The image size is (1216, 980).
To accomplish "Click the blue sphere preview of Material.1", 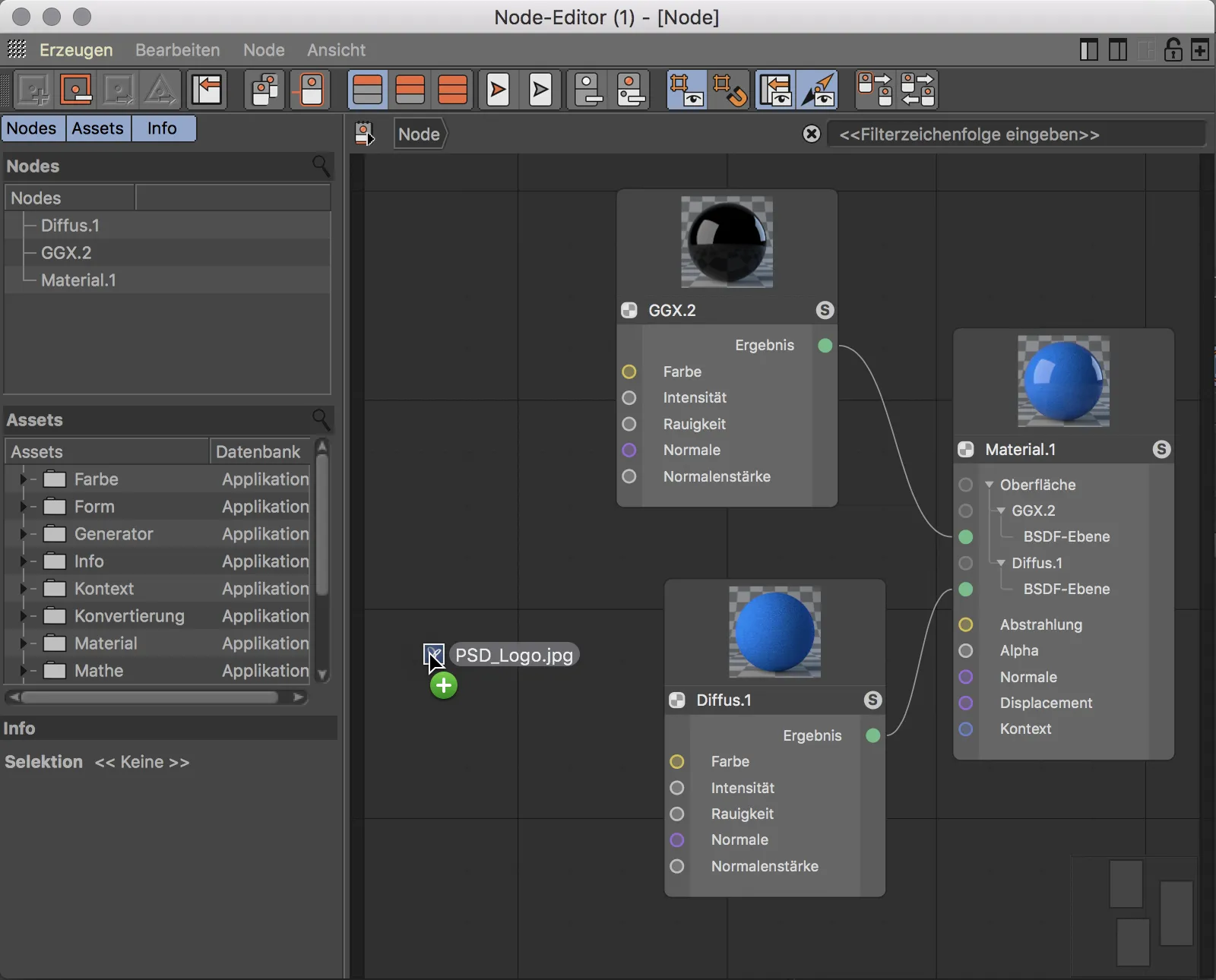I will [x=1063, y=381].
